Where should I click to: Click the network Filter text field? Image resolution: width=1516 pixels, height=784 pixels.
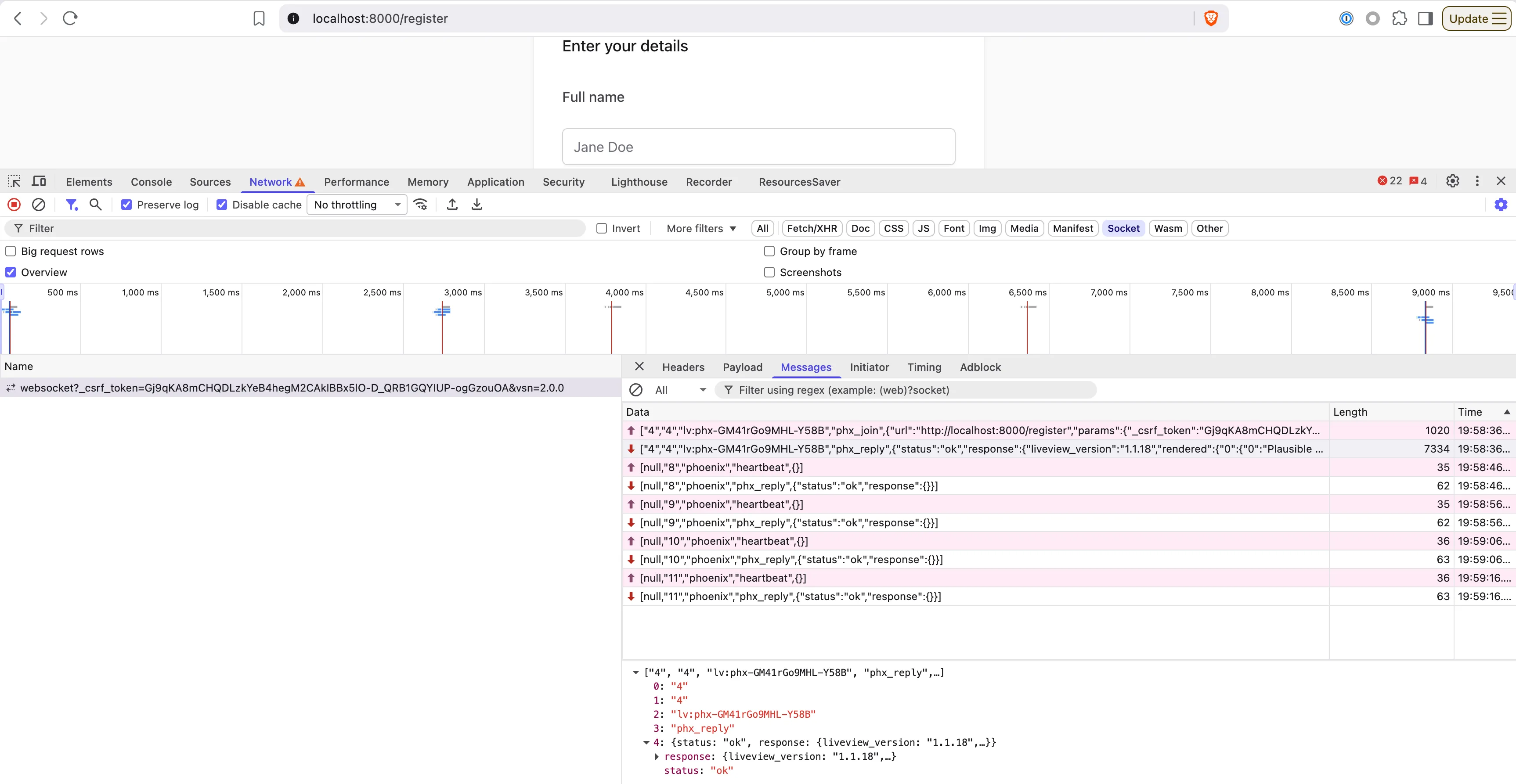tap(296, 228)
